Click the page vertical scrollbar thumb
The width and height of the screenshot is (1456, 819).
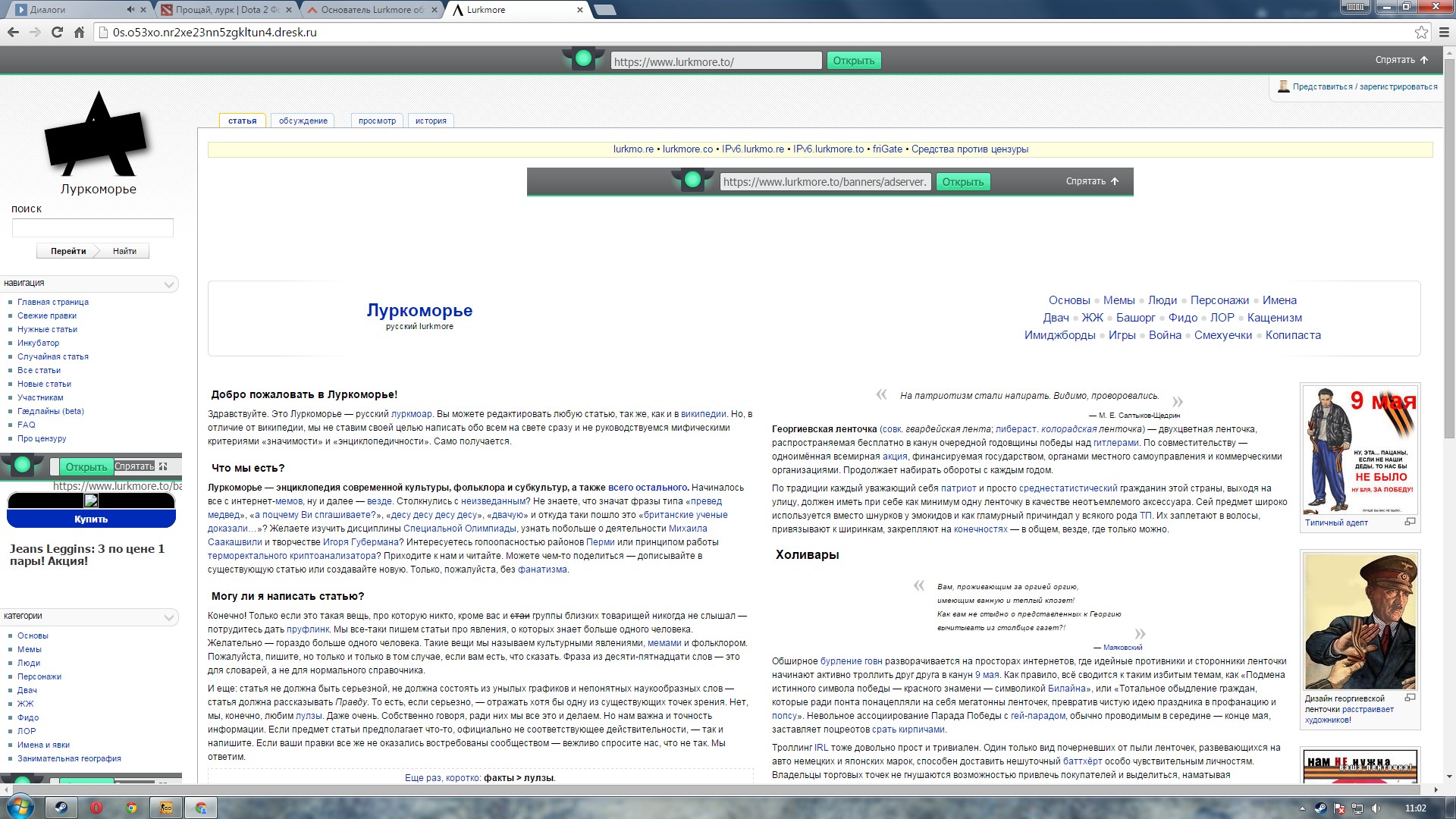pyautogui.click(x=1449, y=250)
